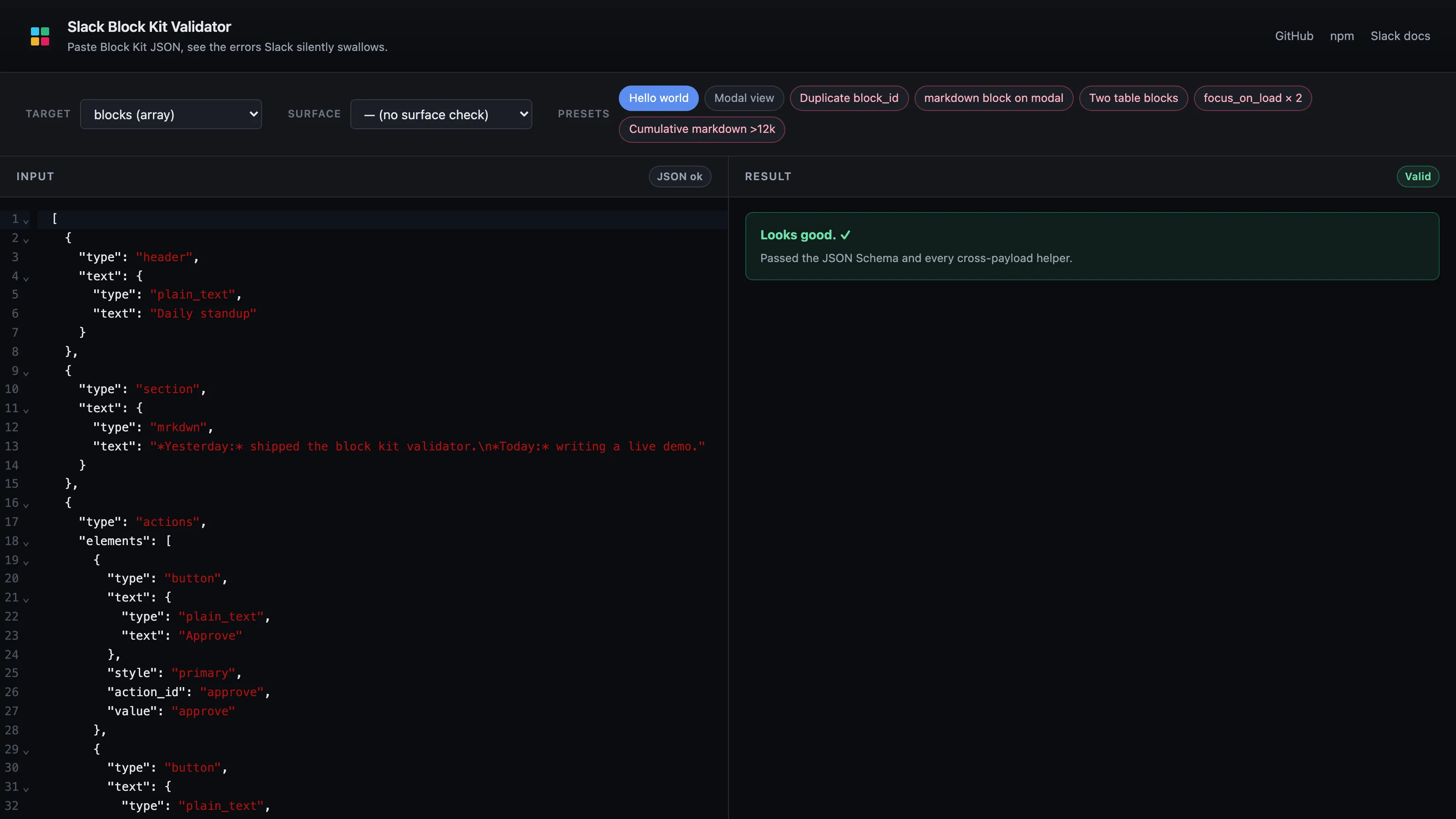Click the "Daily standup" text value
This screenshot has height=819, width=1456.
pyautogui.click(x=203, y=313)
